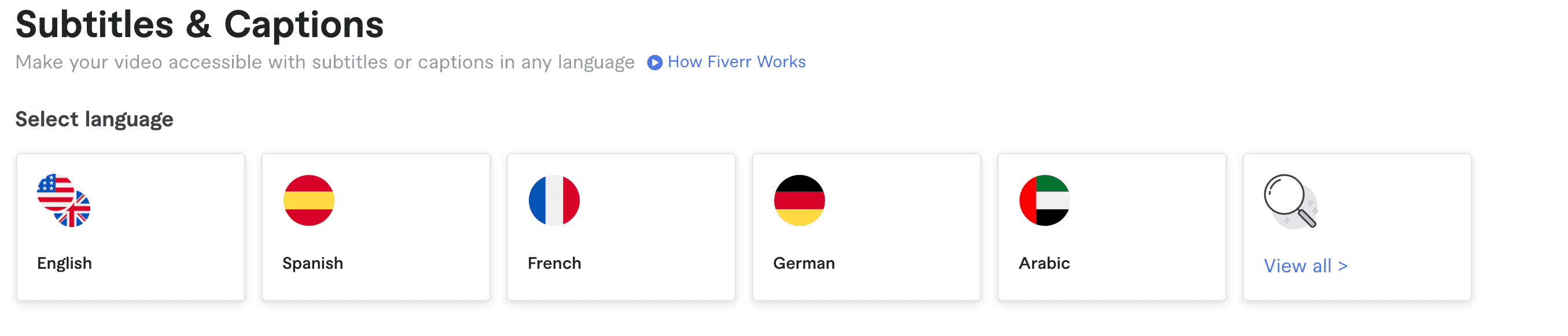
Task: Pick the Arabic language card
Action: [x=1112, y=227]
